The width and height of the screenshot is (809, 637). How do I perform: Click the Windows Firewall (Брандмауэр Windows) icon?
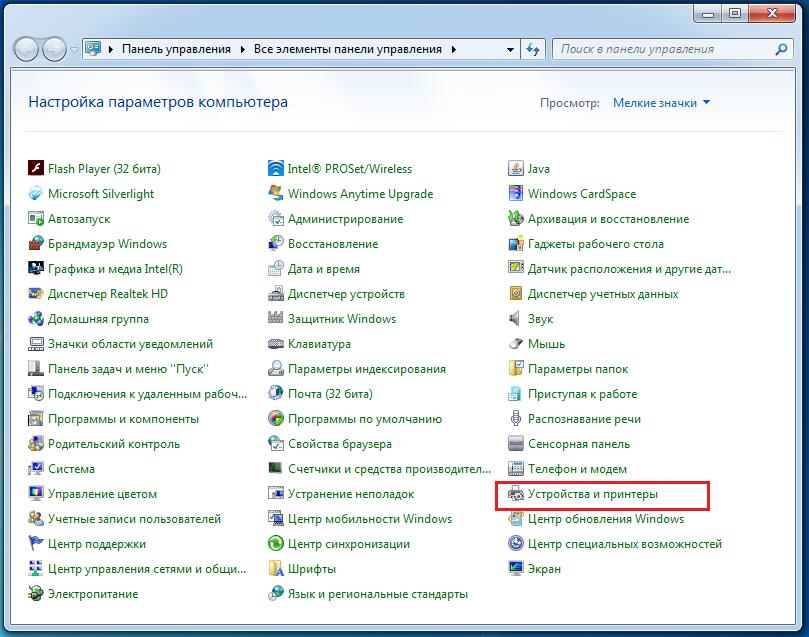[x=36, y=244]
